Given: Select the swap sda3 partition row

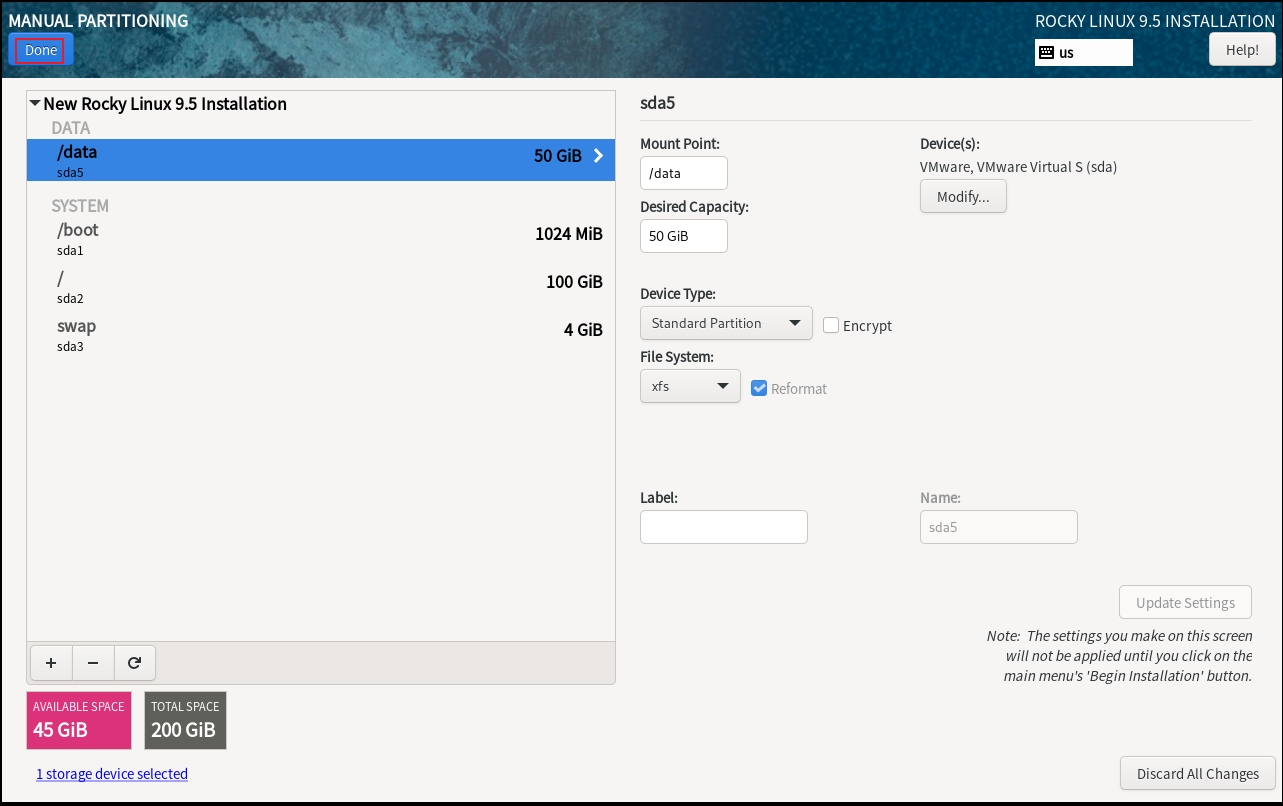Looking at the screenshot, I should tap(321, 334).
